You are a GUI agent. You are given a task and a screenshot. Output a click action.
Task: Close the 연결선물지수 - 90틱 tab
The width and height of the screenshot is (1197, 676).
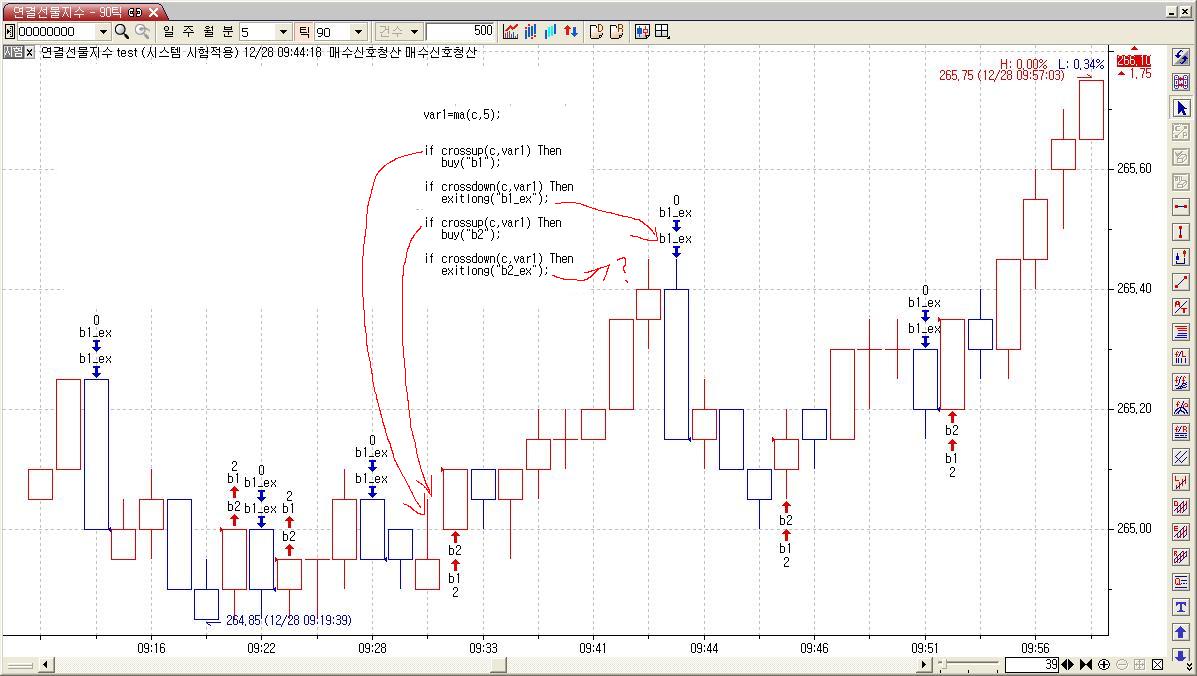pyautogui.click(x=154, y=12)
